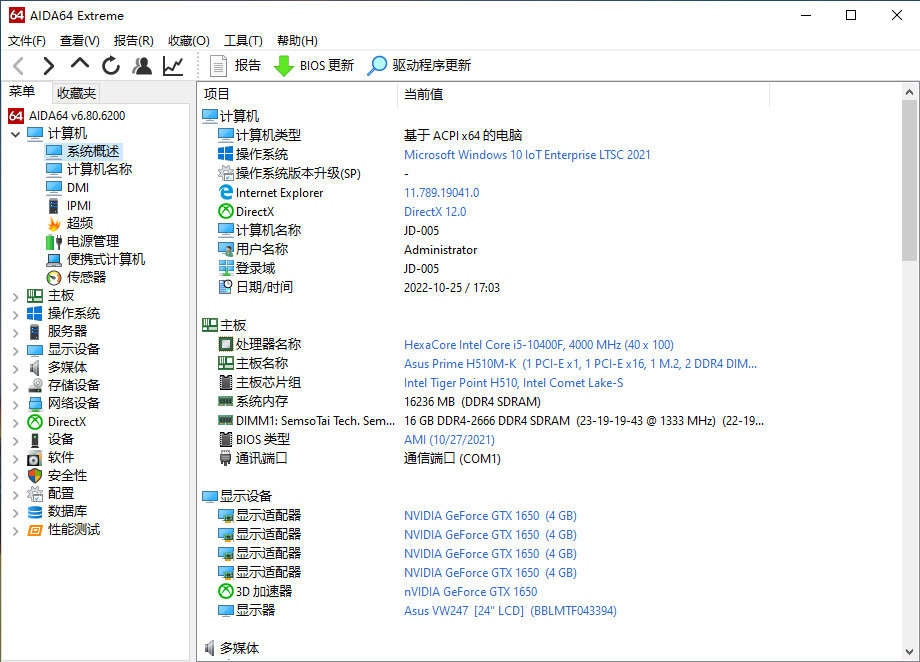
Task: Open the graph chart icon in toolbar
Action: [173, 66]
